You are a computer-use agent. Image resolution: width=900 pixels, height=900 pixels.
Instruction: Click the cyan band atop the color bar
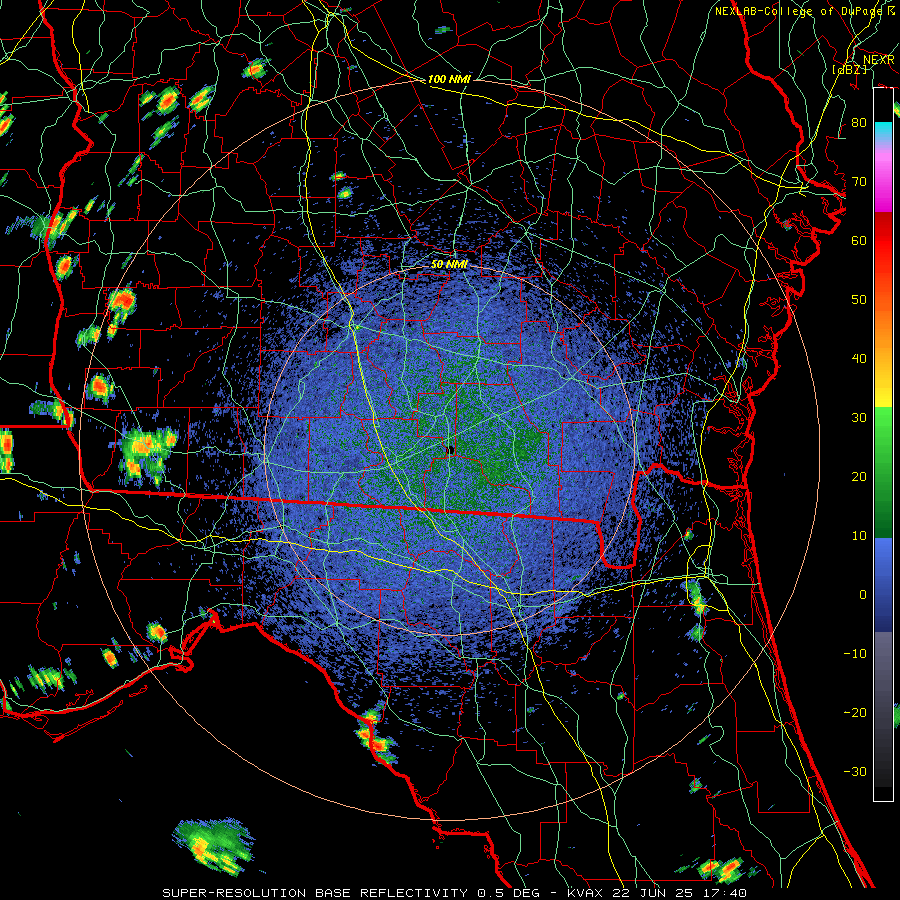(x=883, y=131)
